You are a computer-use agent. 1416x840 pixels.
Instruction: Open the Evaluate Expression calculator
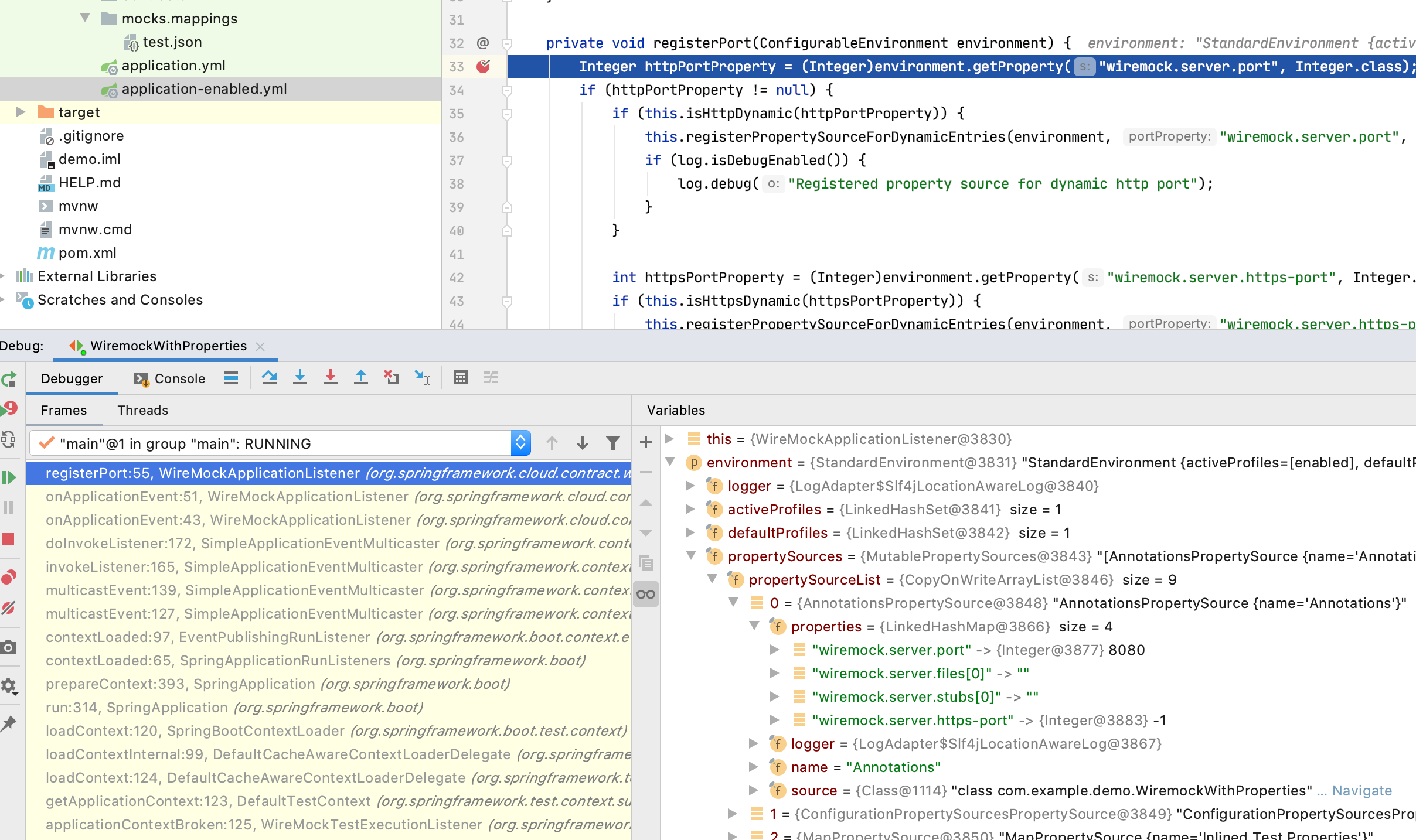pos(461,377)
